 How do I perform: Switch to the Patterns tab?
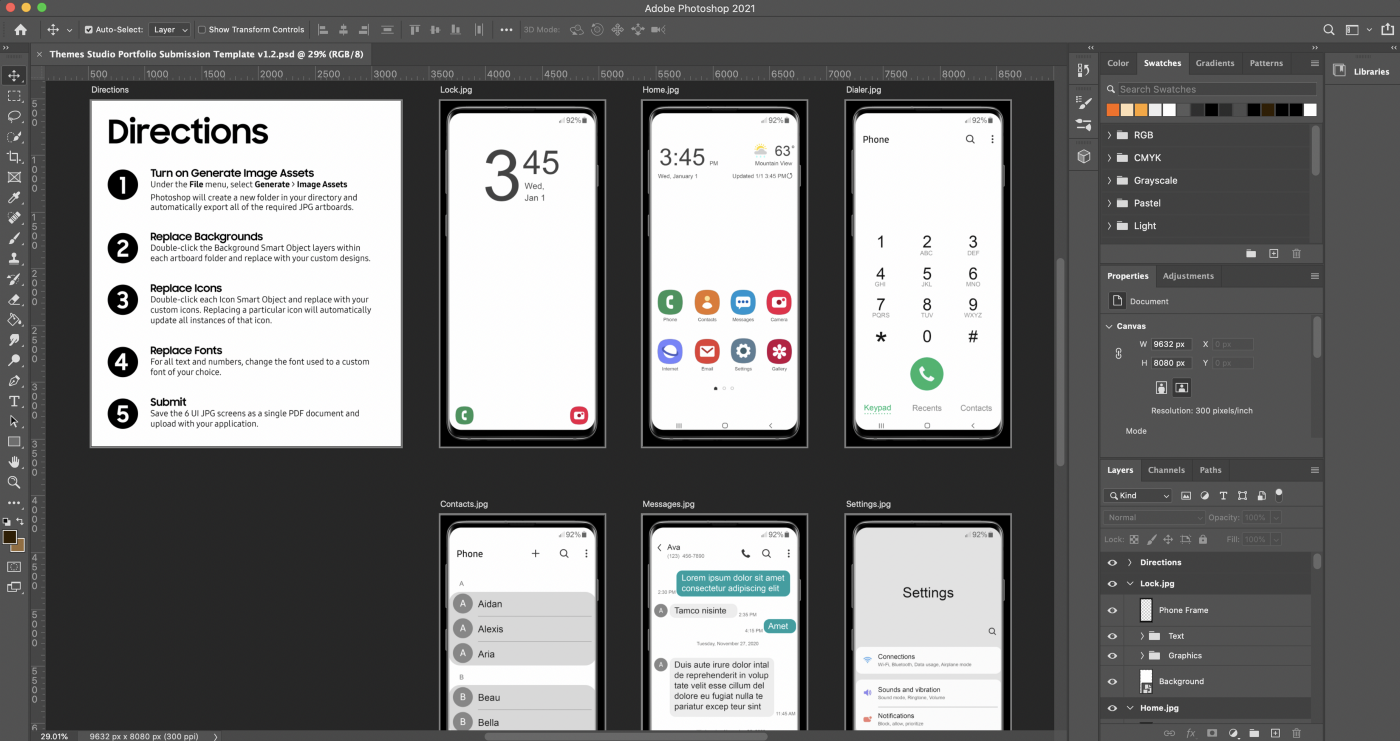[1266, 63]
